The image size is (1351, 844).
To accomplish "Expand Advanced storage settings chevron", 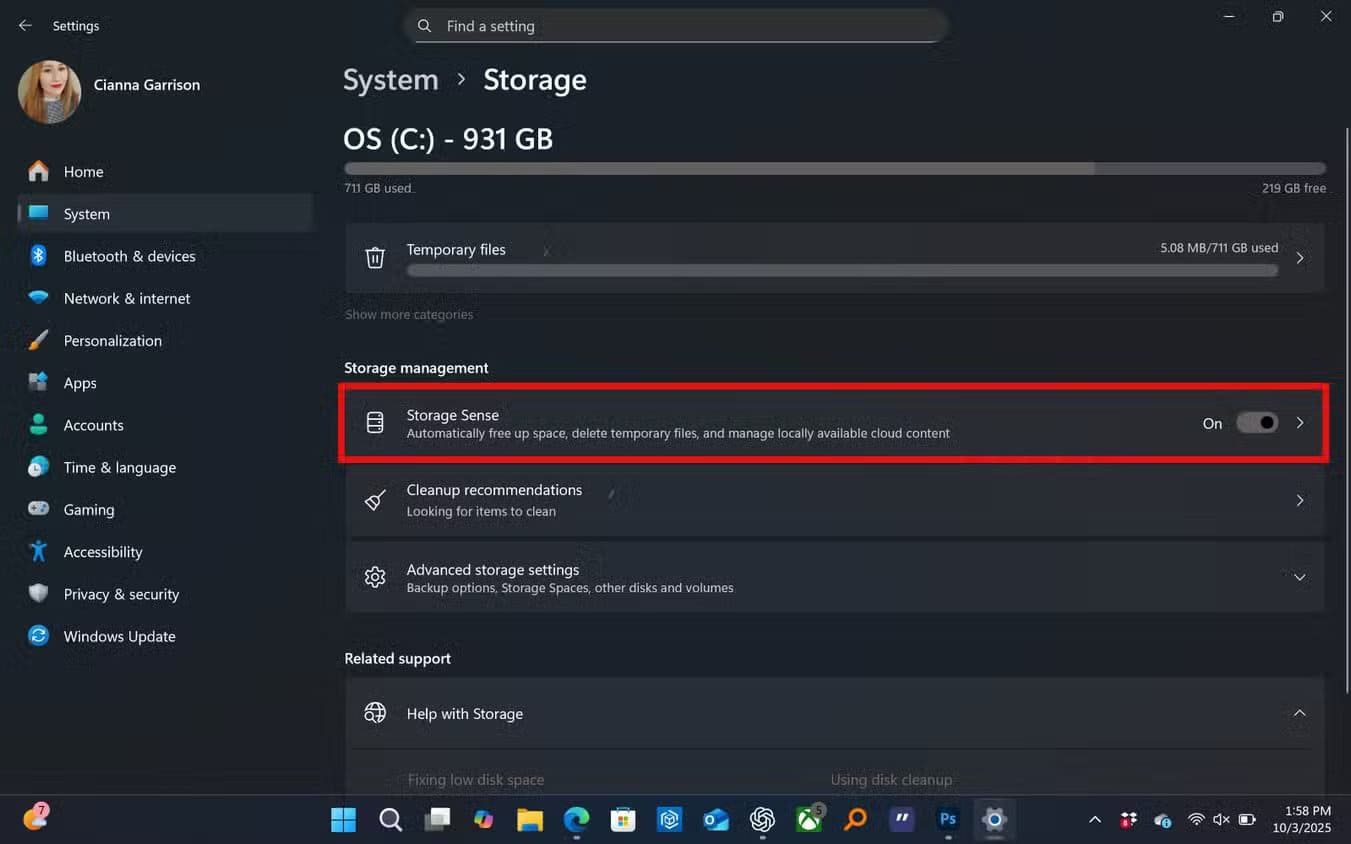I will tap(1299, 577).
